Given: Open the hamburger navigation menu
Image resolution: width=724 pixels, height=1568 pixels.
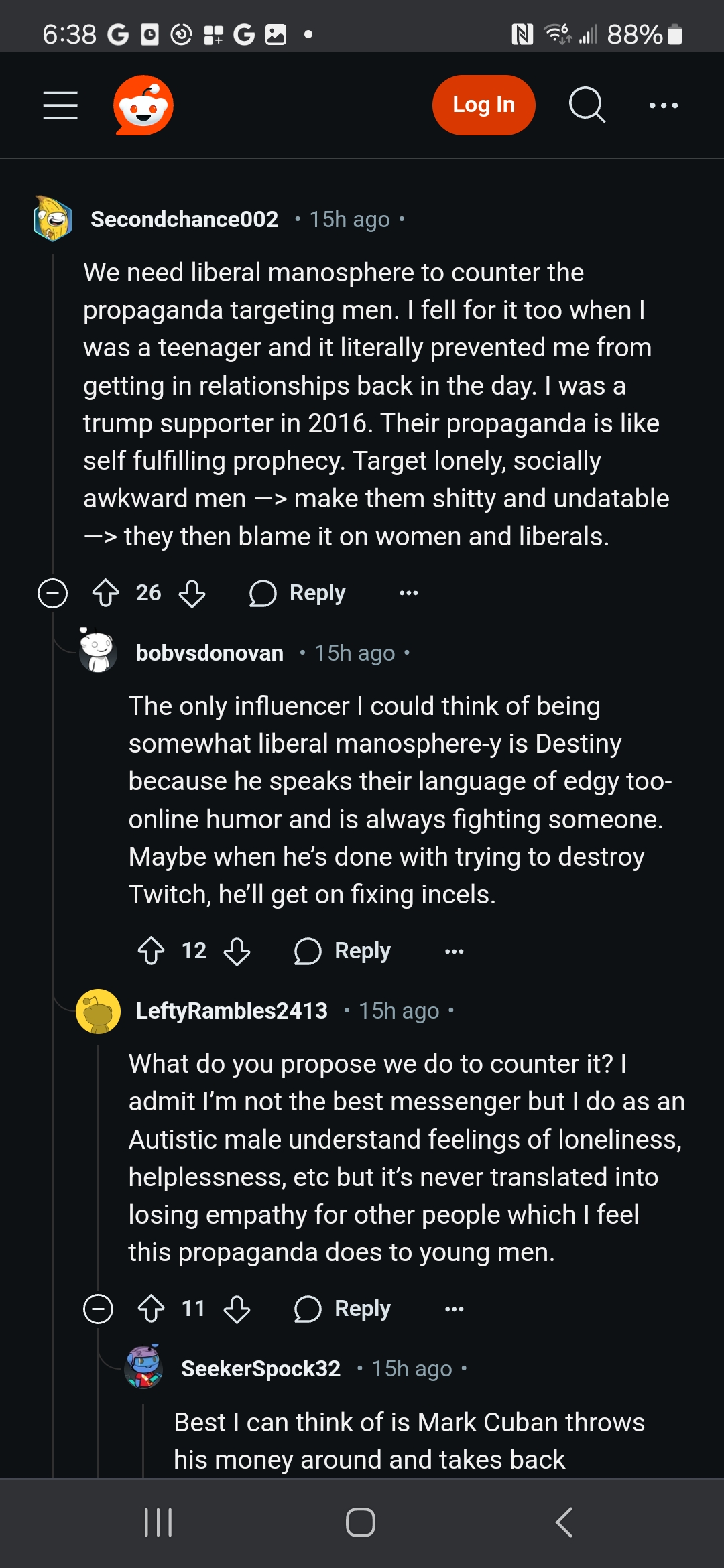Looking at the screenshot, I should (60, 105).
